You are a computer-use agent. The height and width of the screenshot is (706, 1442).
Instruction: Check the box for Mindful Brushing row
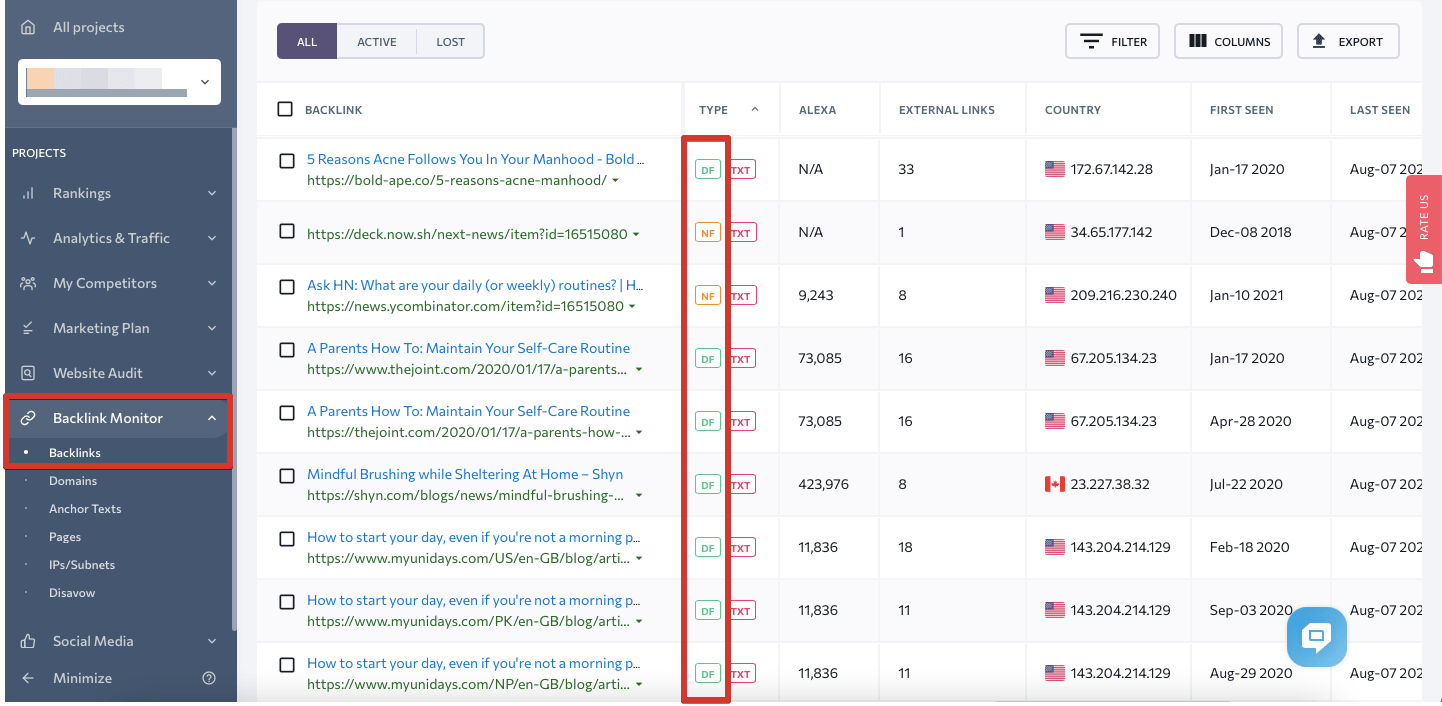coord(287,476)
